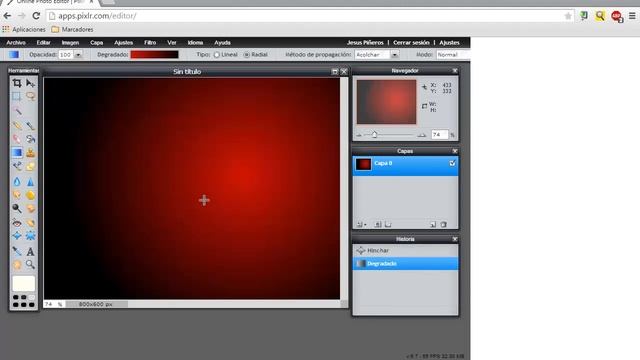Image resolution: width=640 pixels, height=360 pixels.
Task: Select the Color Replace tool
Action: point(17,166)
